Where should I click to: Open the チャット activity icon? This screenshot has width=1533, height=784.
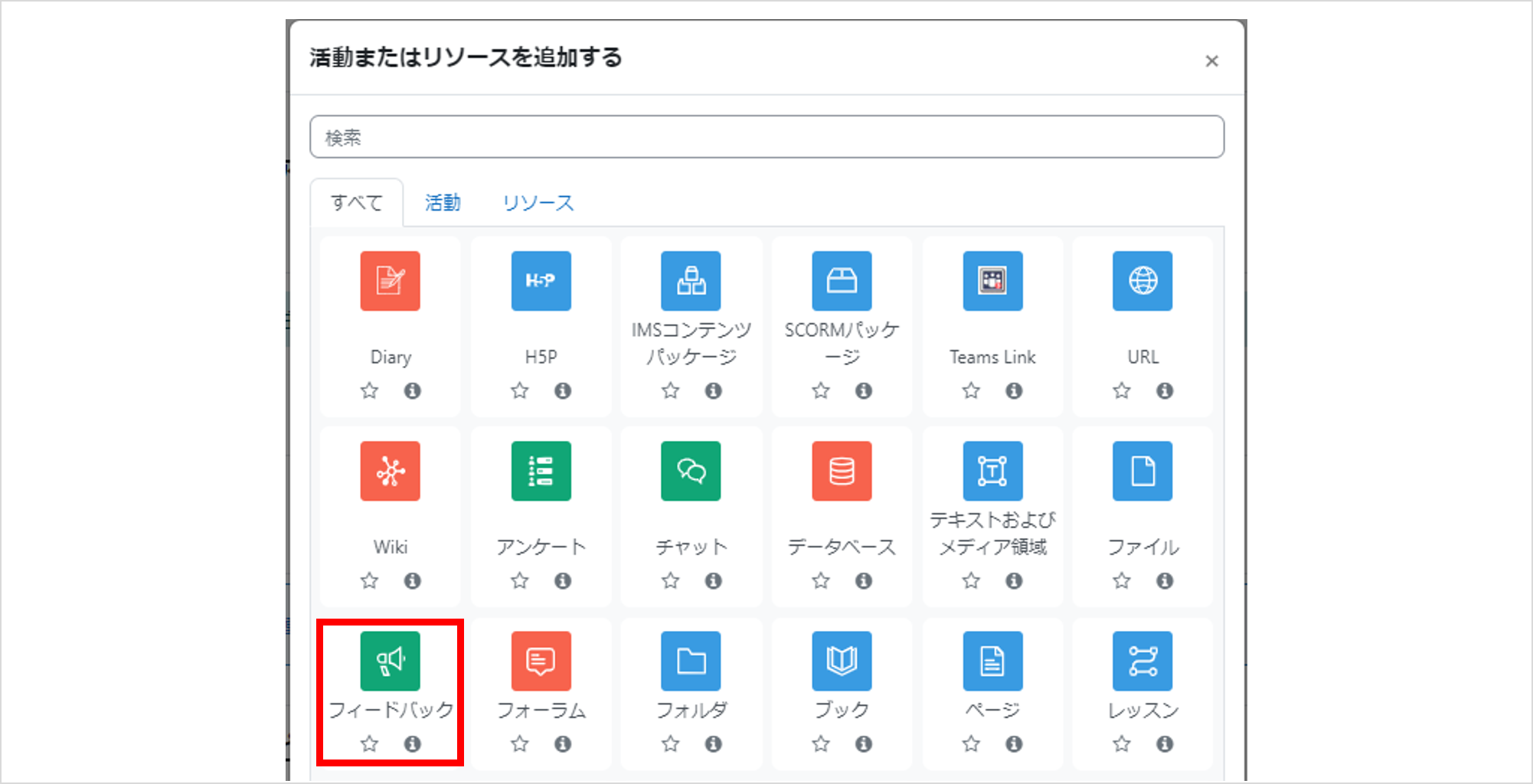pyautogui.click(x=691, y=471)
